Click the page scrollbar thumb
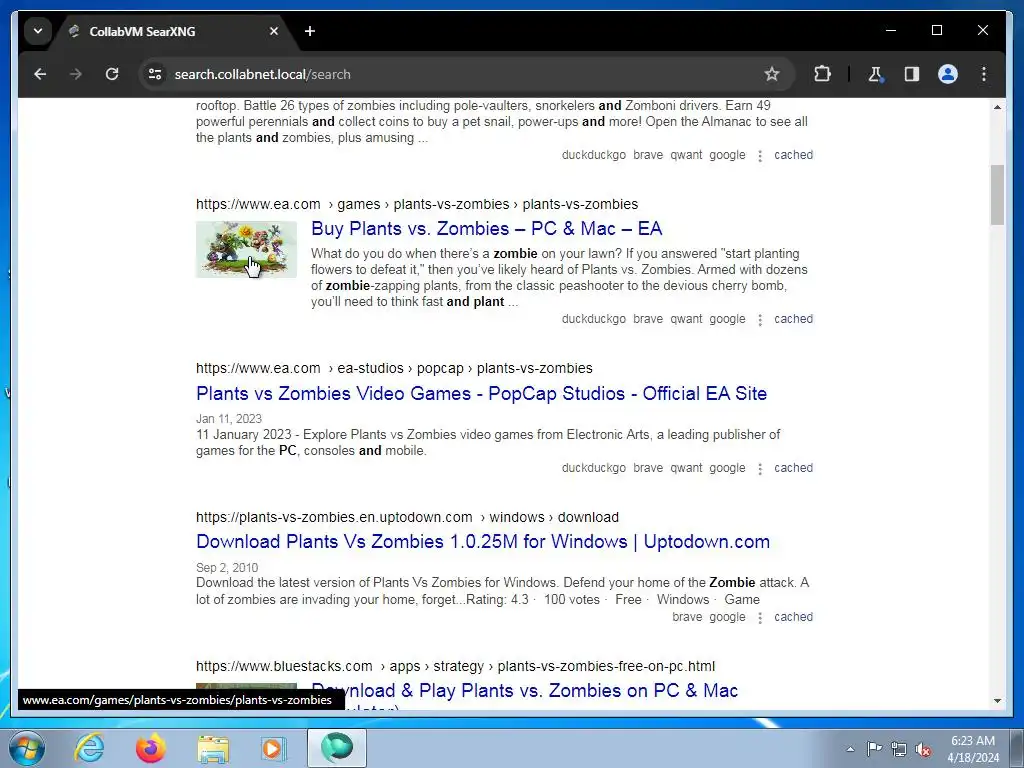 [997, 195]
